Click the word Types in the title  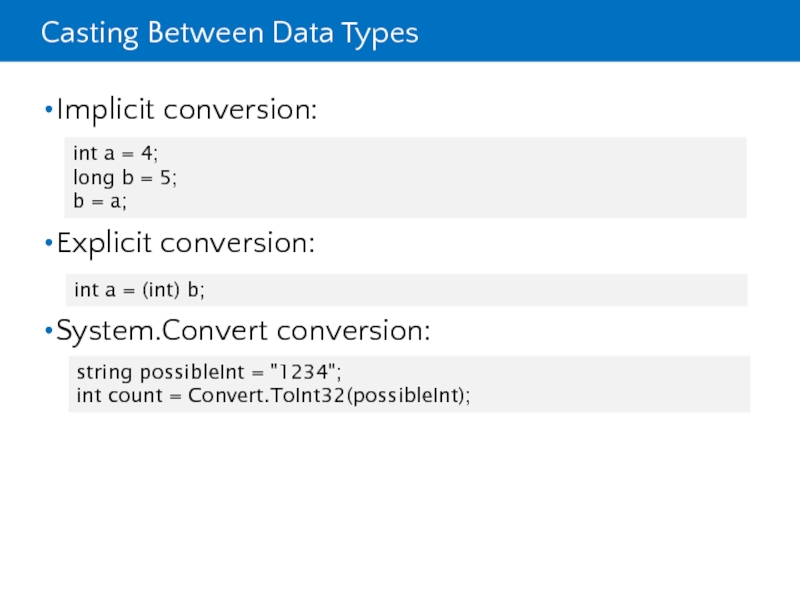click(x=379, y=34)
